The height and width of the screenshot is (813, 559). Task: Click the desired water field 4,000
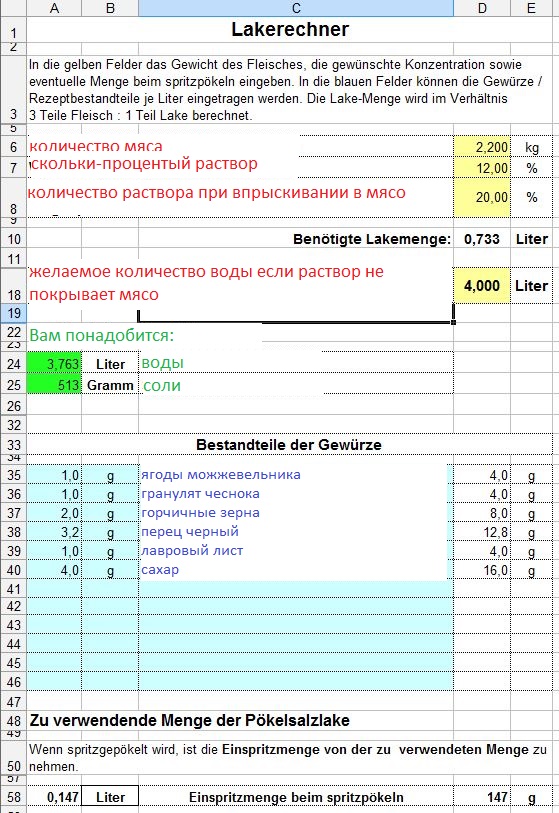coord(482,286)
